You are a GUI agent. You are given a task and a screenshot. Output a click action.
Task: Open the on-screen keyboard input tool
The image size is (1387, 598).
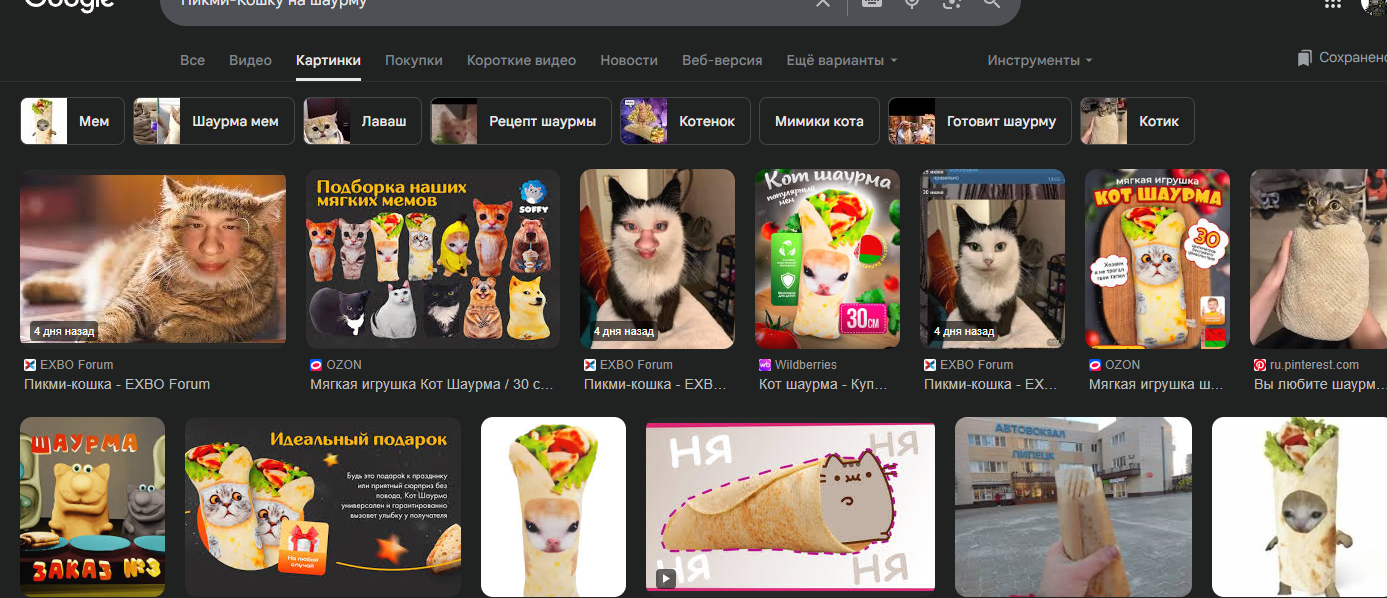coord(871,4)
